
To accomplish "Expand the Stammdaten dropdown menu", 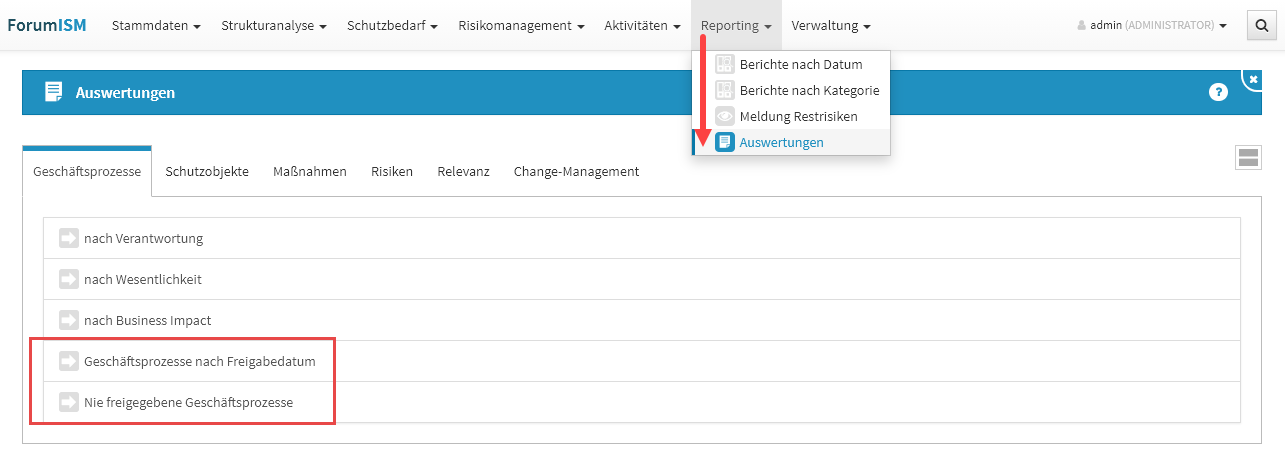I will coord(156,26).
